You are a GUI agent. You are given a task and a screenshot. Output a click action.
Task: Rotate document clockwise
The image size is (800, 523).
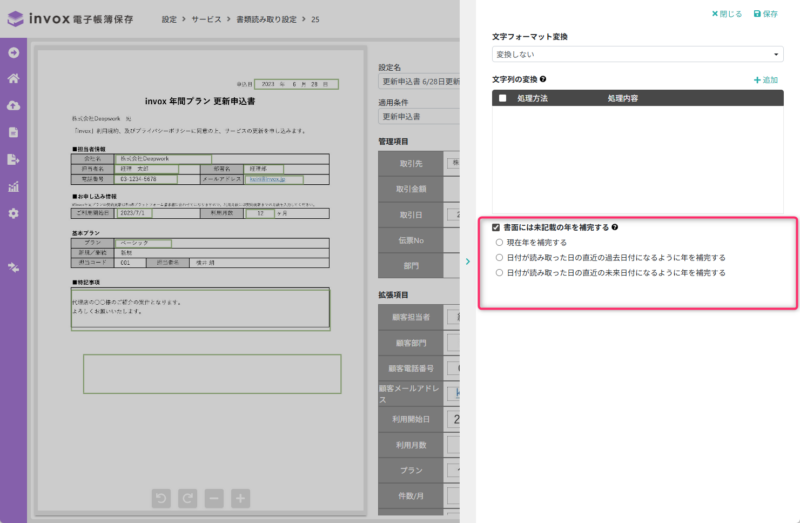187,498
